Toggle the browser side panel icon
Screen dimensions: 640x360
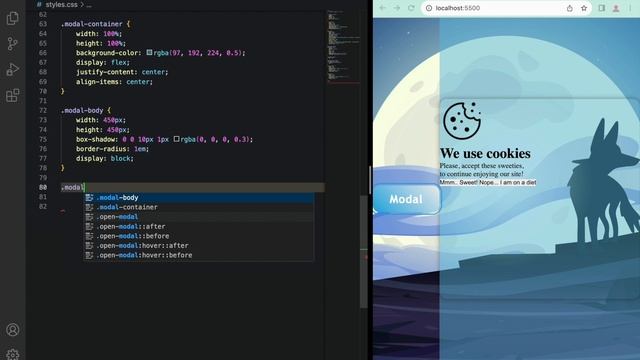(x=602, y=8)
